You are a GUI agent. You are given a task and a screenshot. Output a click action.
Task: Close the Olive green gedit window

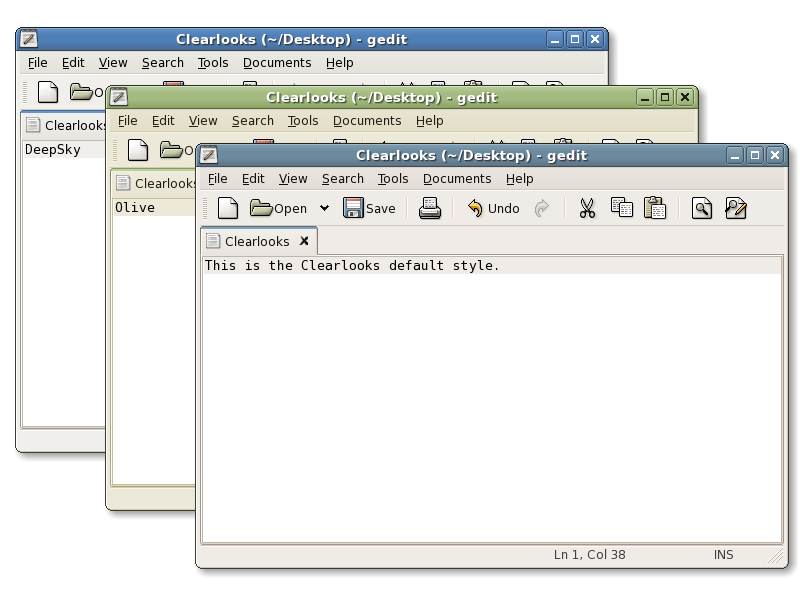coord(685,97)
